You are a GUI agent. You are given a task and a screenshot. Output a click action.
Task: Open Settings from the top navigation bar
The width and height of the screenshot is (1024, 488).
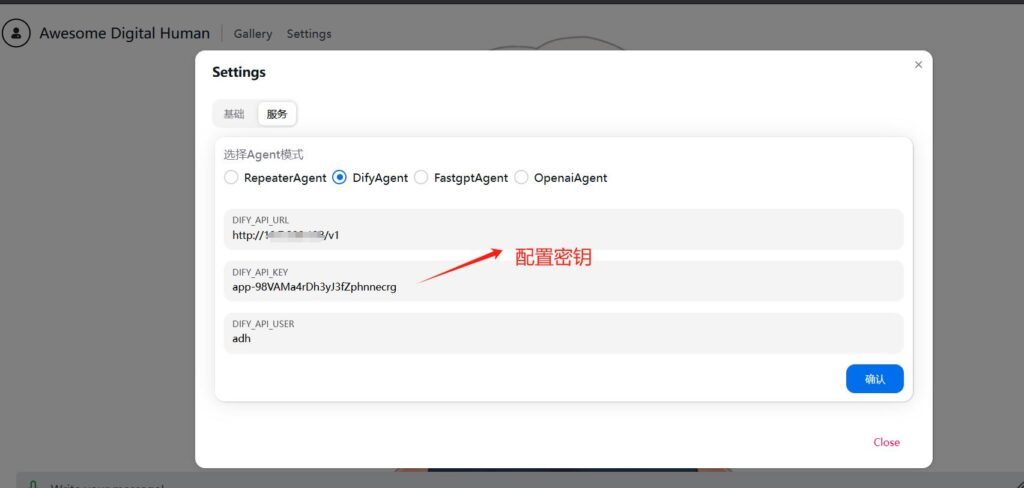point(309,34)
